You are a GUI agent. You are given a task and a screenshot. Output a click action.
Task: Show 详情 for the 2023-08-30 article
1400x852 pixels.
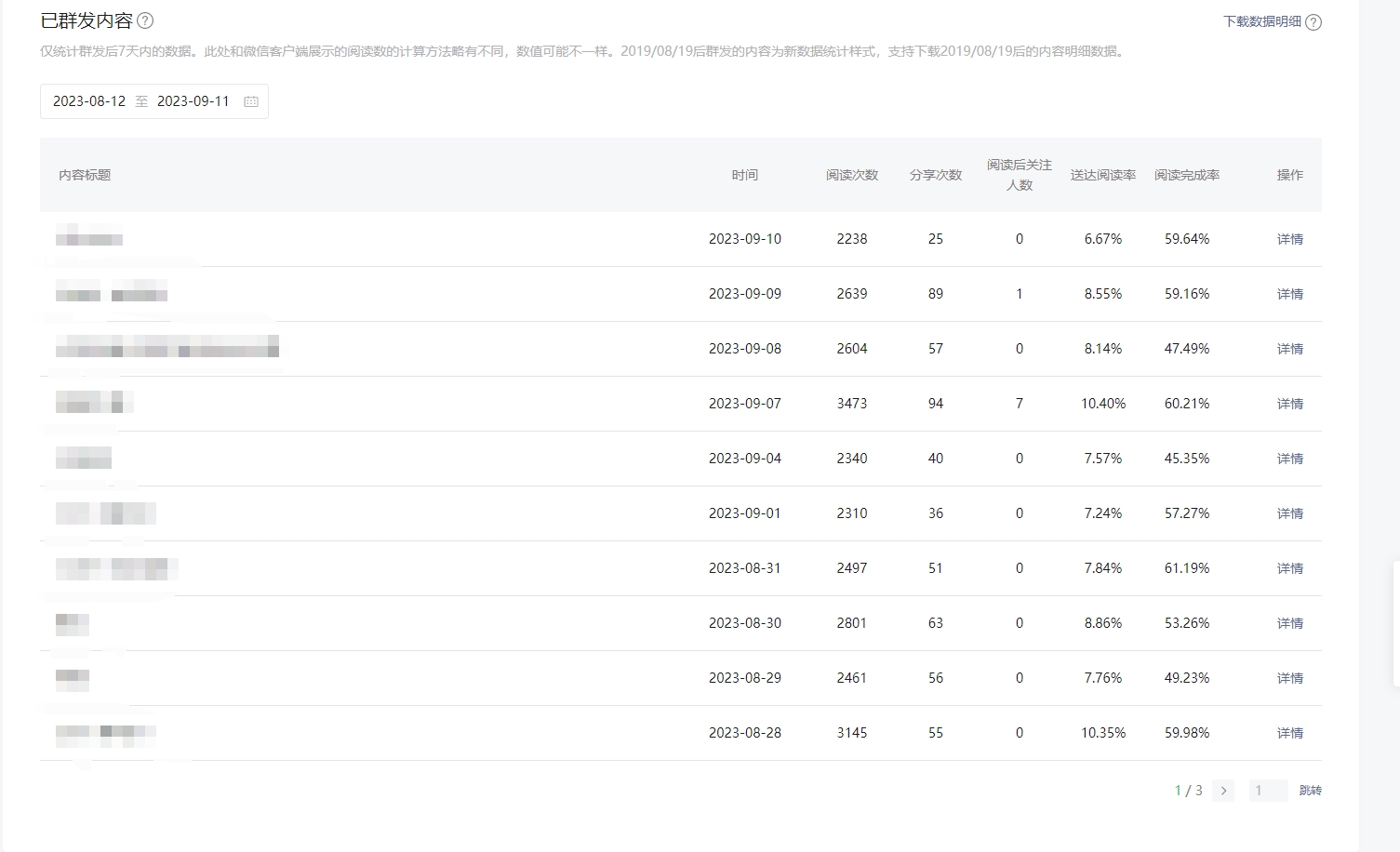[1289, 623]
